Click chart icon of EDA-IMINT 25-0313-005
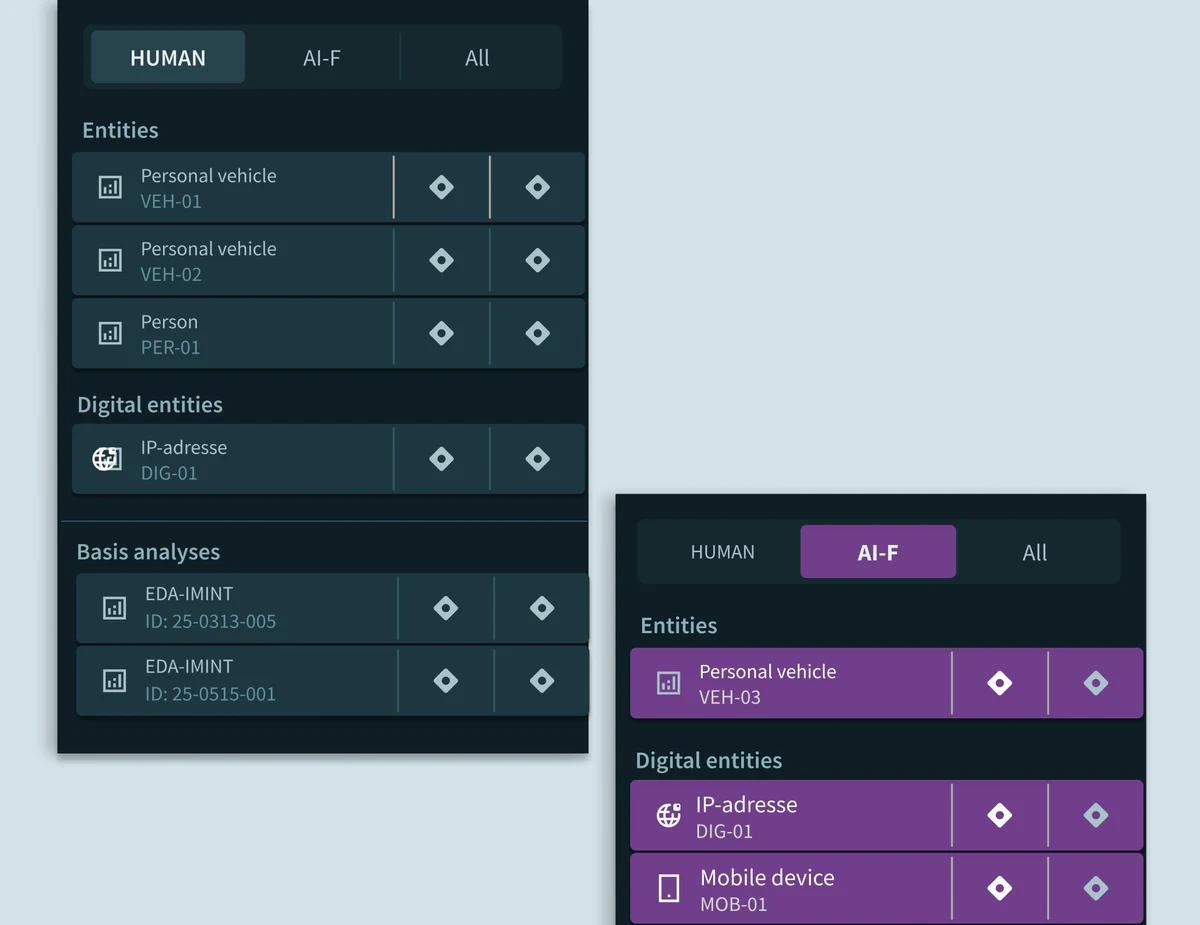 tap(114, 607)
